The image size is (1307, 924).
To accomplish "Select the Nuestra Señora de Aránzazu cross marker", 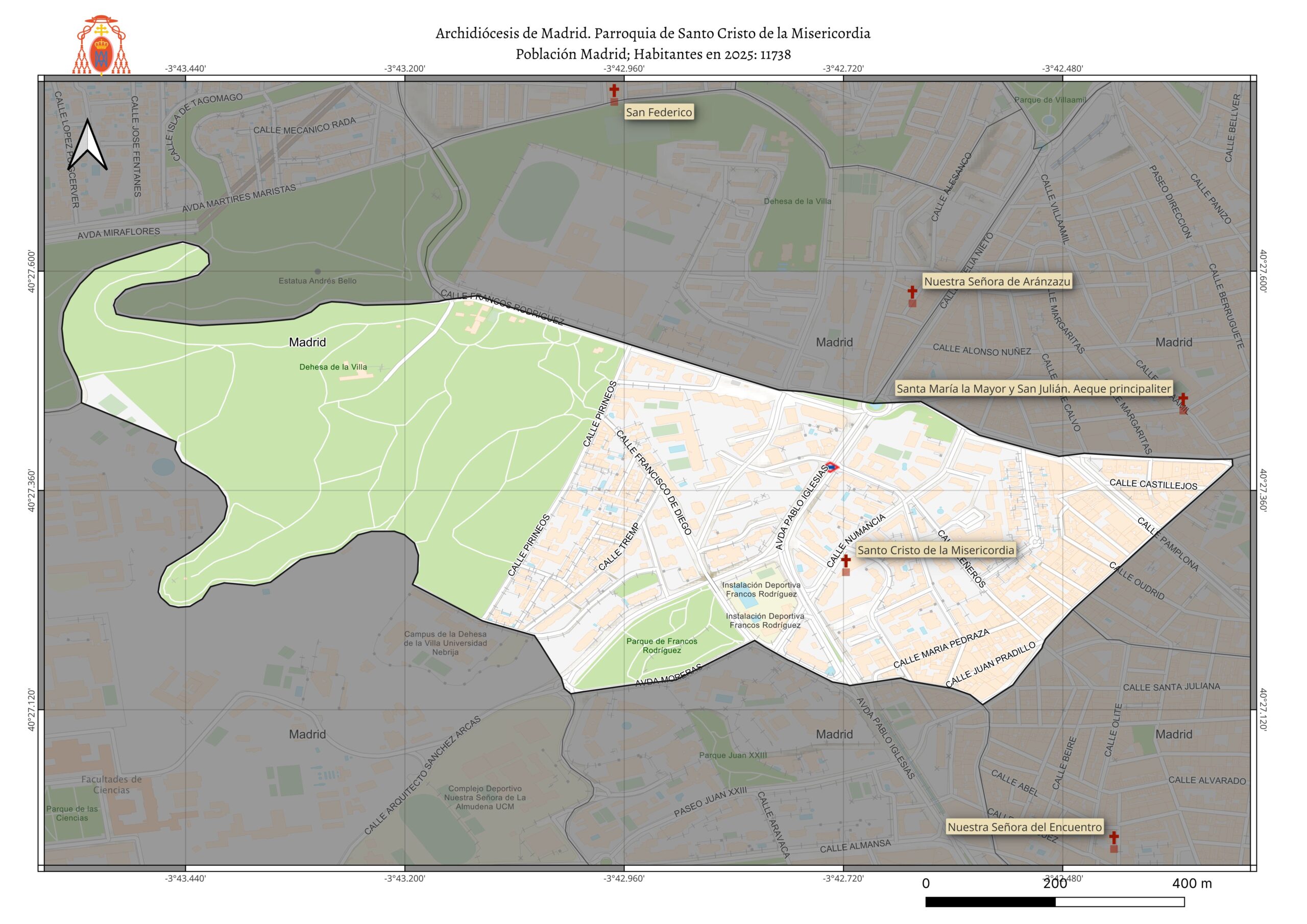I will (912, 293).
